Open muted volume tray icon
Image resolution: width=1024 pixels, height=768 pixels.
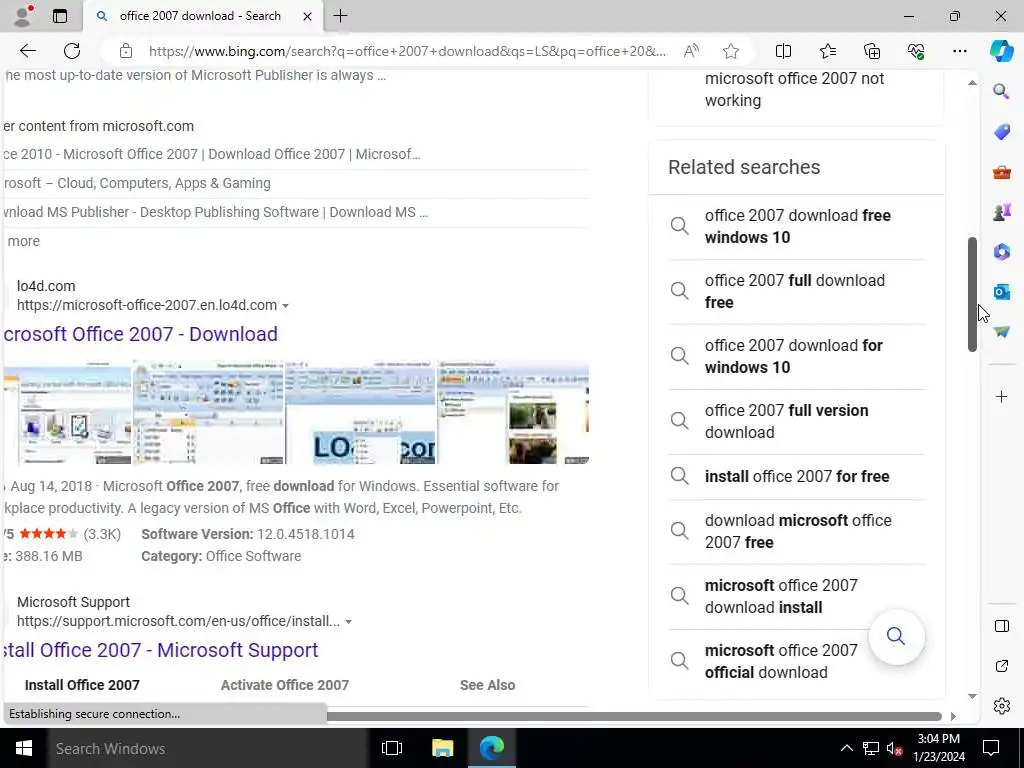coord(893,748)
